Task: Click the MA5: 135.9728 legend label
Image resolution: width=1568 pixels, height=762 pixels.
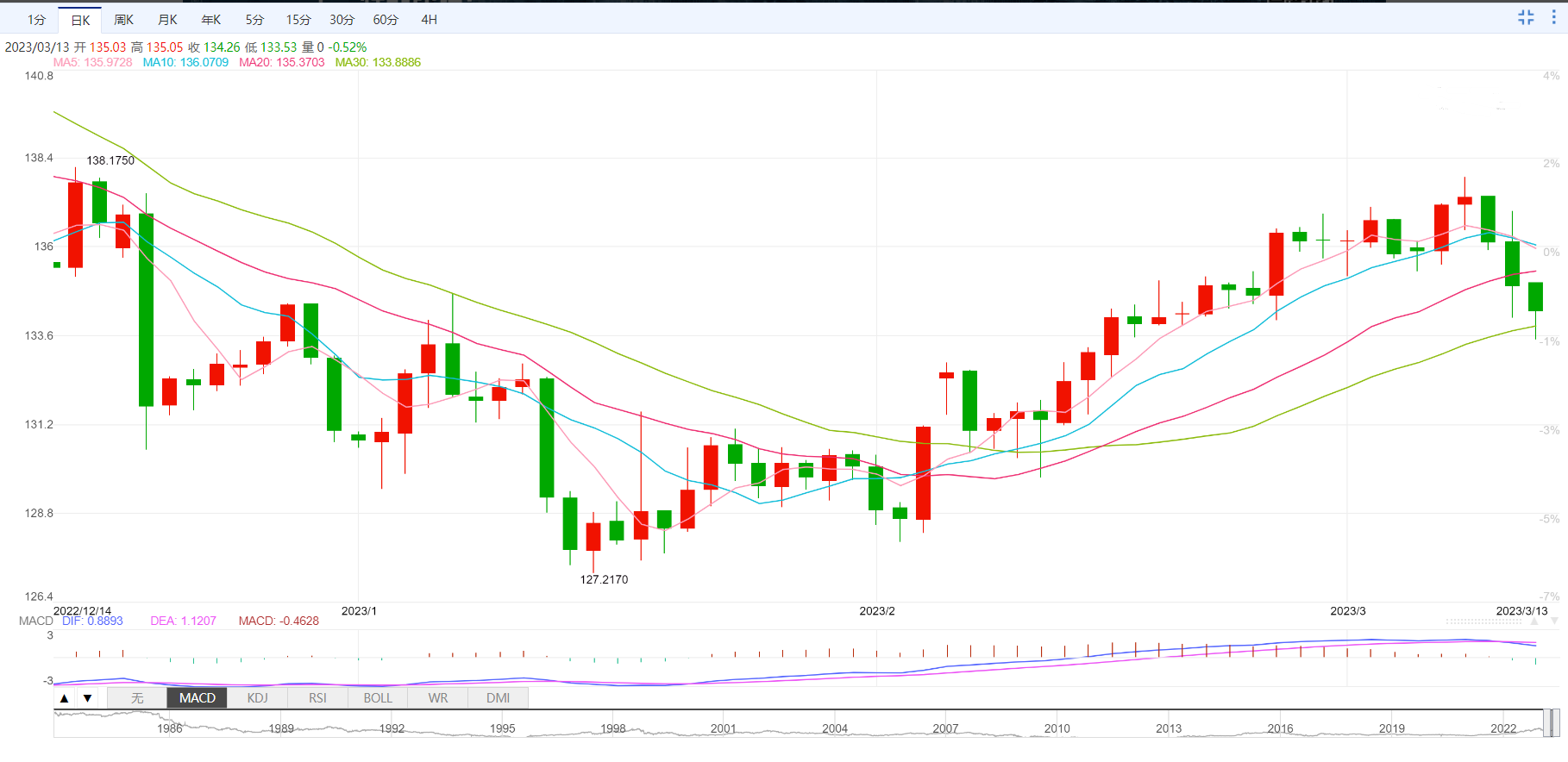Action: pos(92,62)
